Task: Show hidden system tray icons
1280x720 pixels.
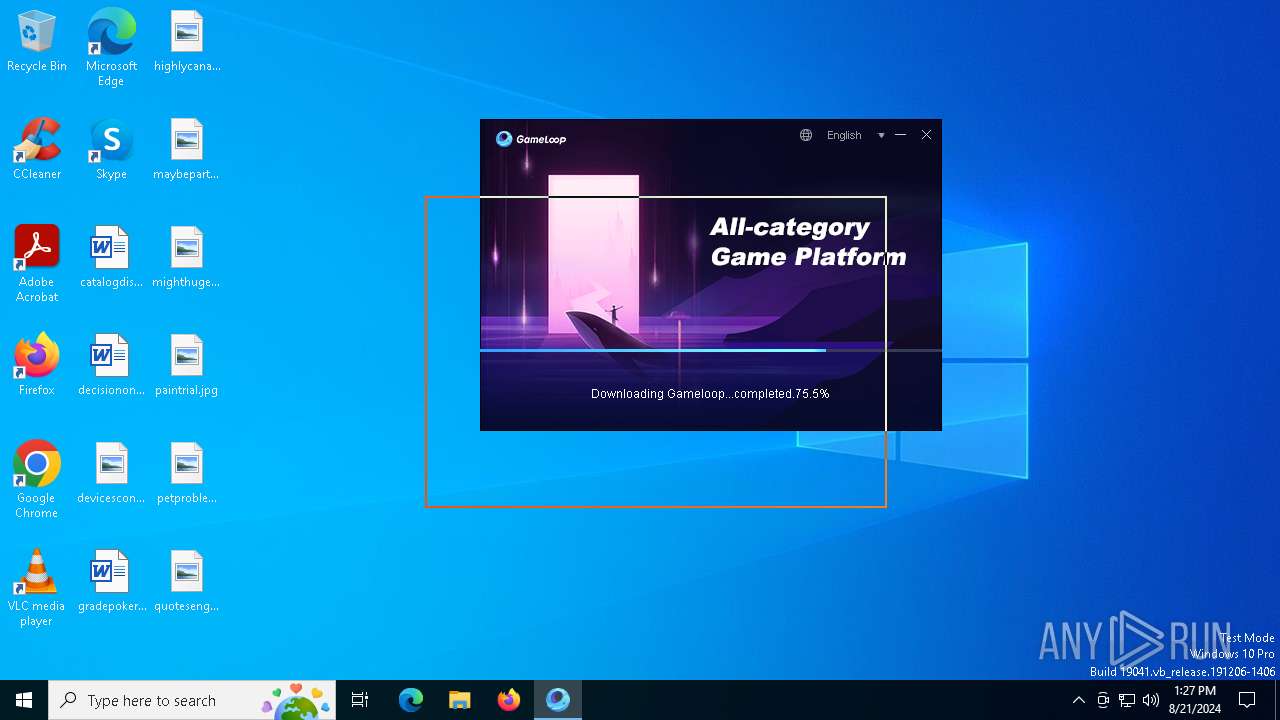Action: point(1078,700)
